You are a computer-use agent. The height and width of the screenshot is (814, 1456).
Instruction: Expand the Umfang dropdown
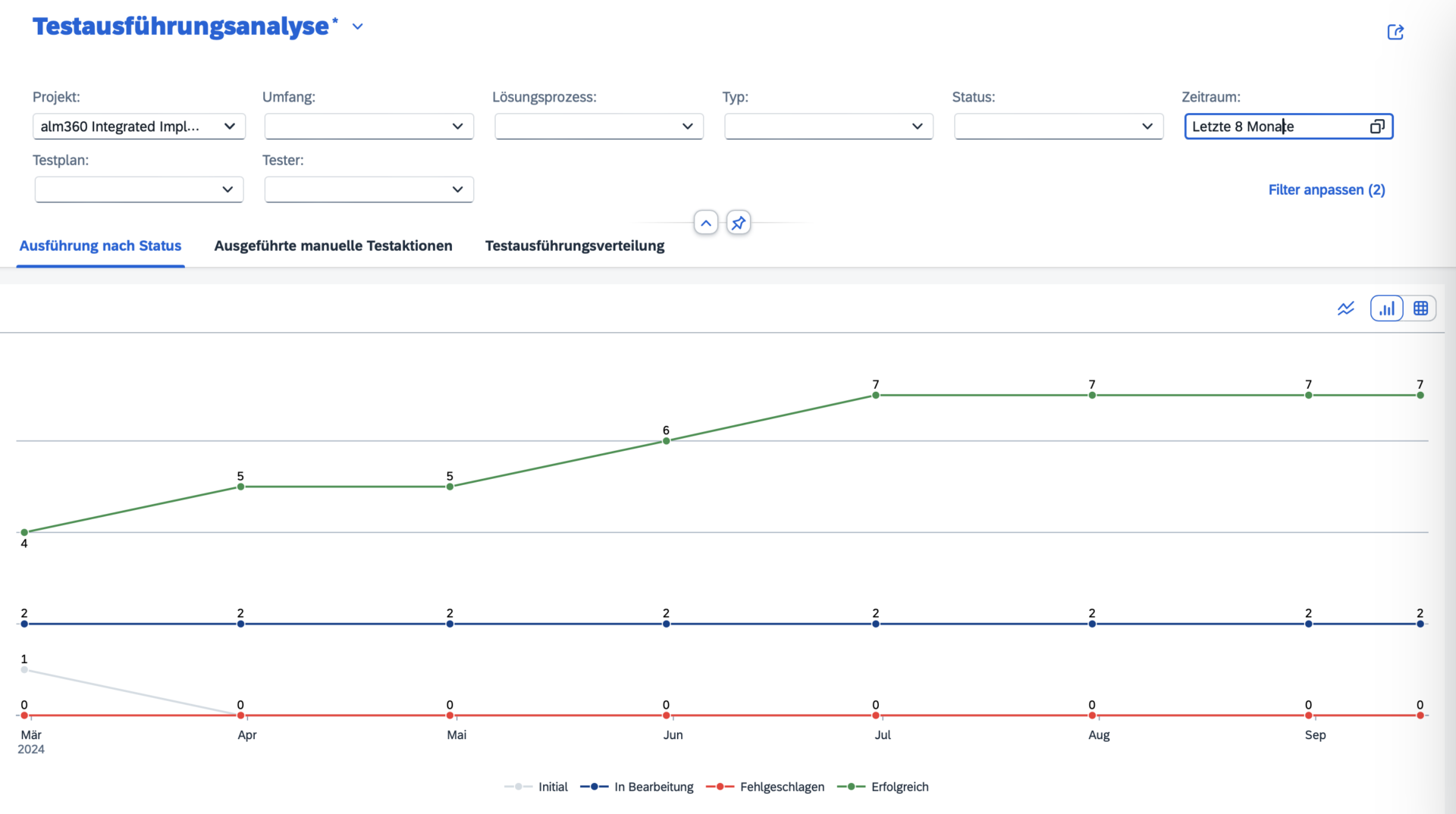point(457,127)
